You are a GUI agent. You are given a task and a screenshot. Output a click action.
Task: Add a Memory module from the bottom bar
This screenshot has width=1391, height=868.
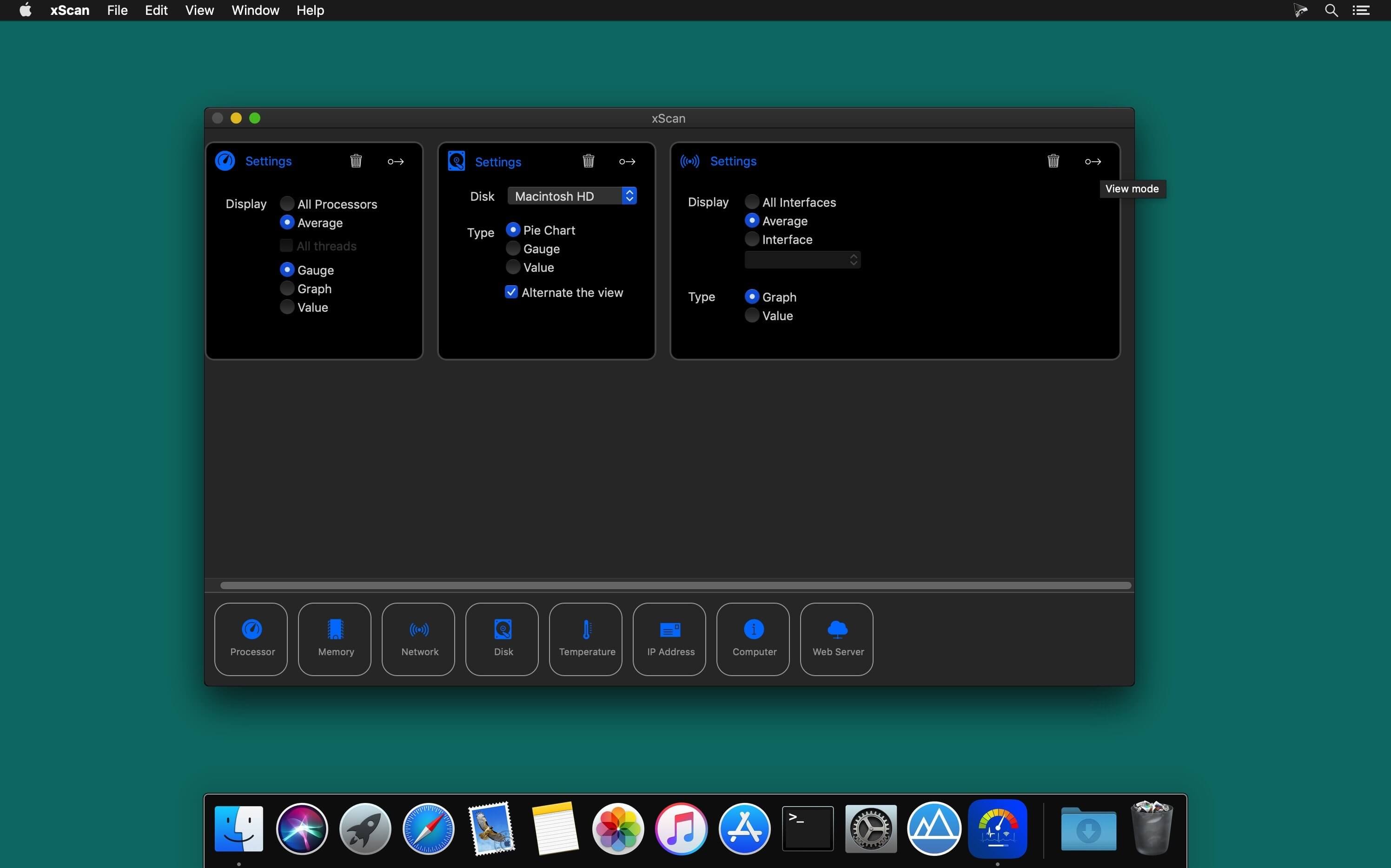click(x=335, y=639)
